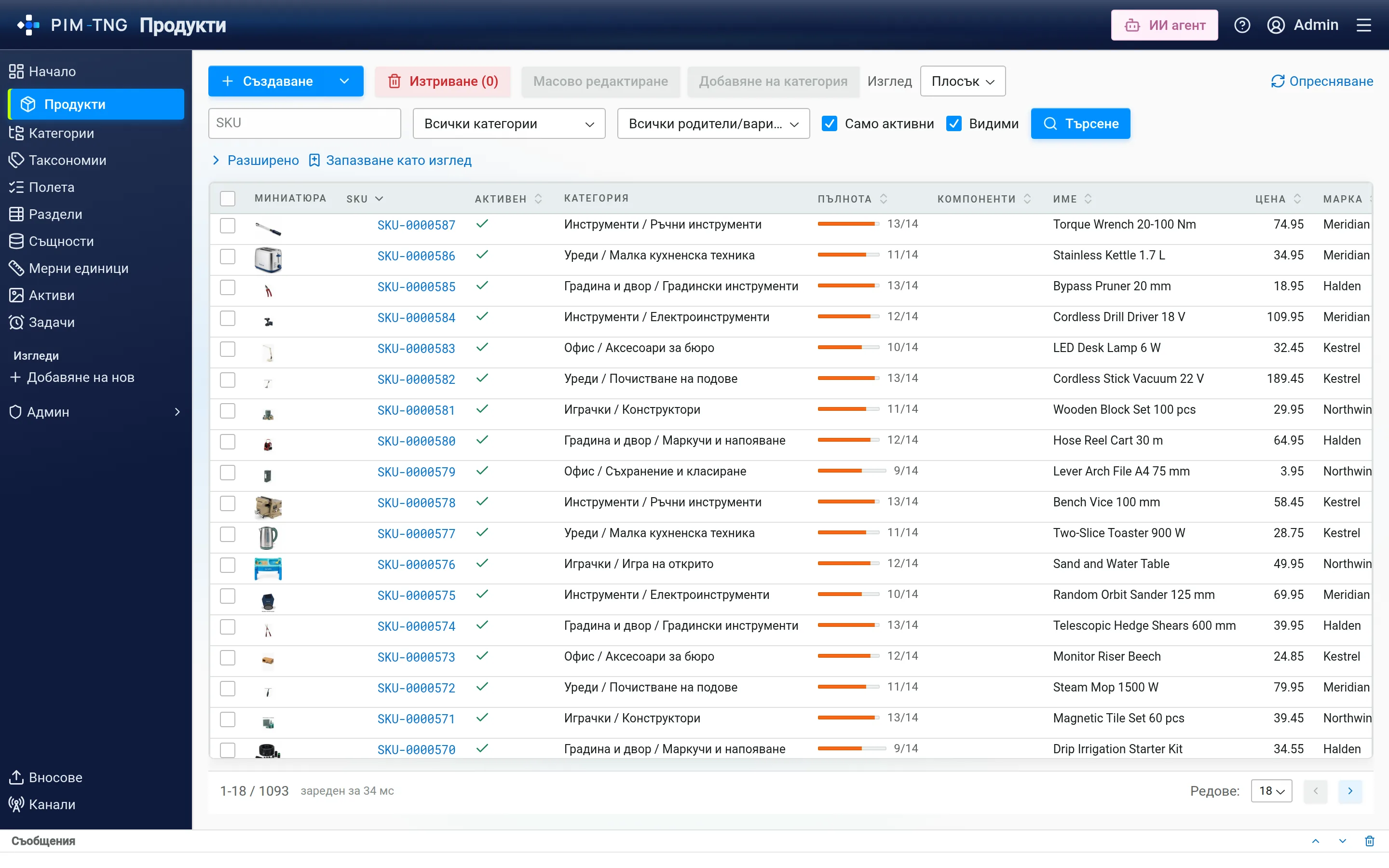Check the row checkbox for SKU-0000587
Image resolution: width=1389 pixels, height=868 pixels.
pos(228,225)
